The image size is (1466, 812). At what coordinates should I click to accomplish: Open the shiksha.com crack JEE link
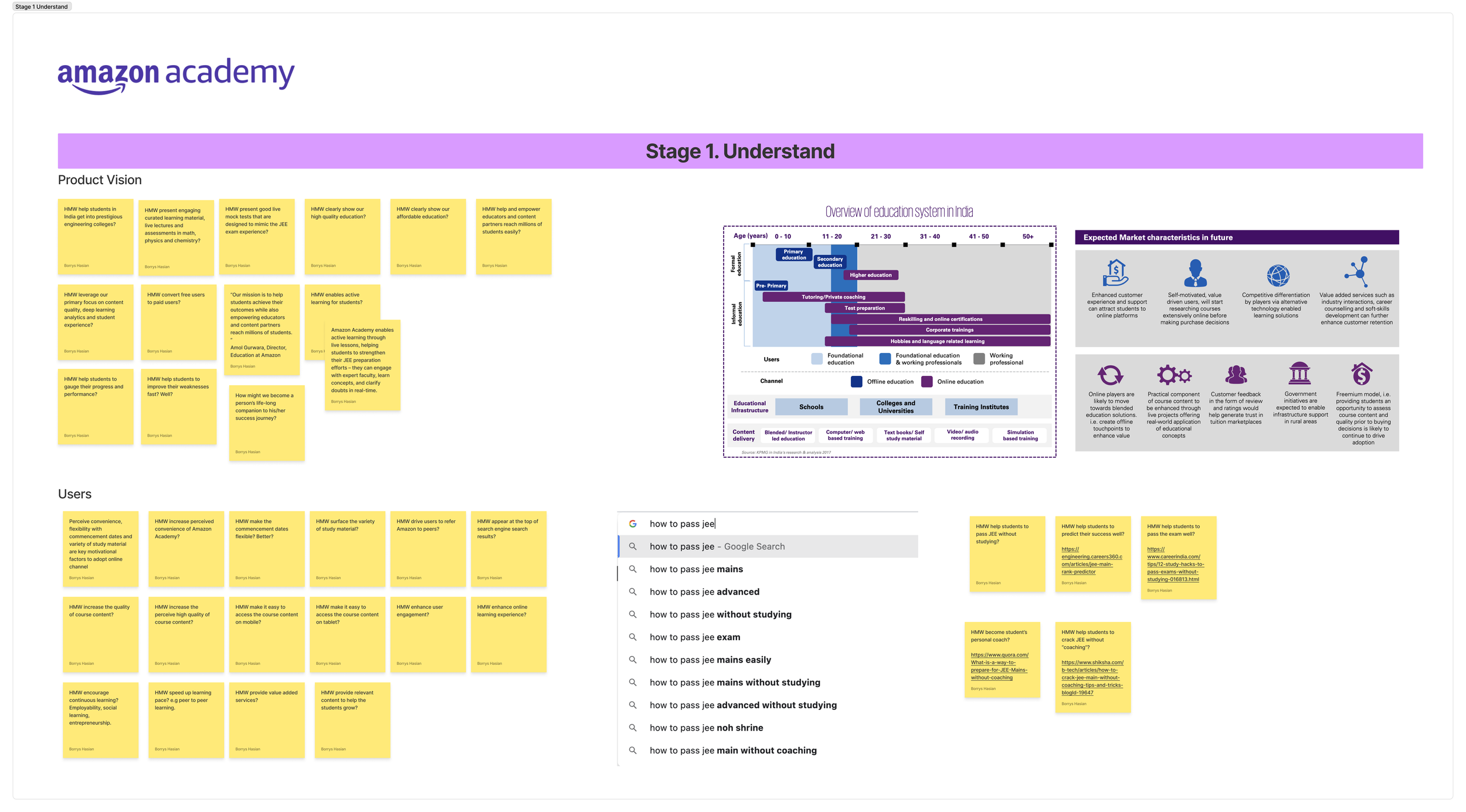pos(1092,678)
